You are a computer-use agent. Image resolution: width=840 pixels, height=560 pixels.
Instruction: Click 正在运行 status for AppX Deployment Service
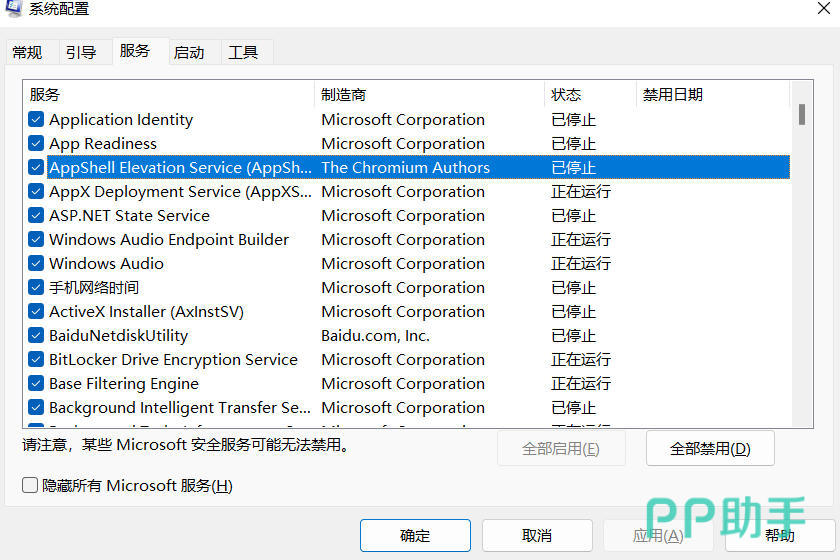pyautogui.click(x=581, y=191)
